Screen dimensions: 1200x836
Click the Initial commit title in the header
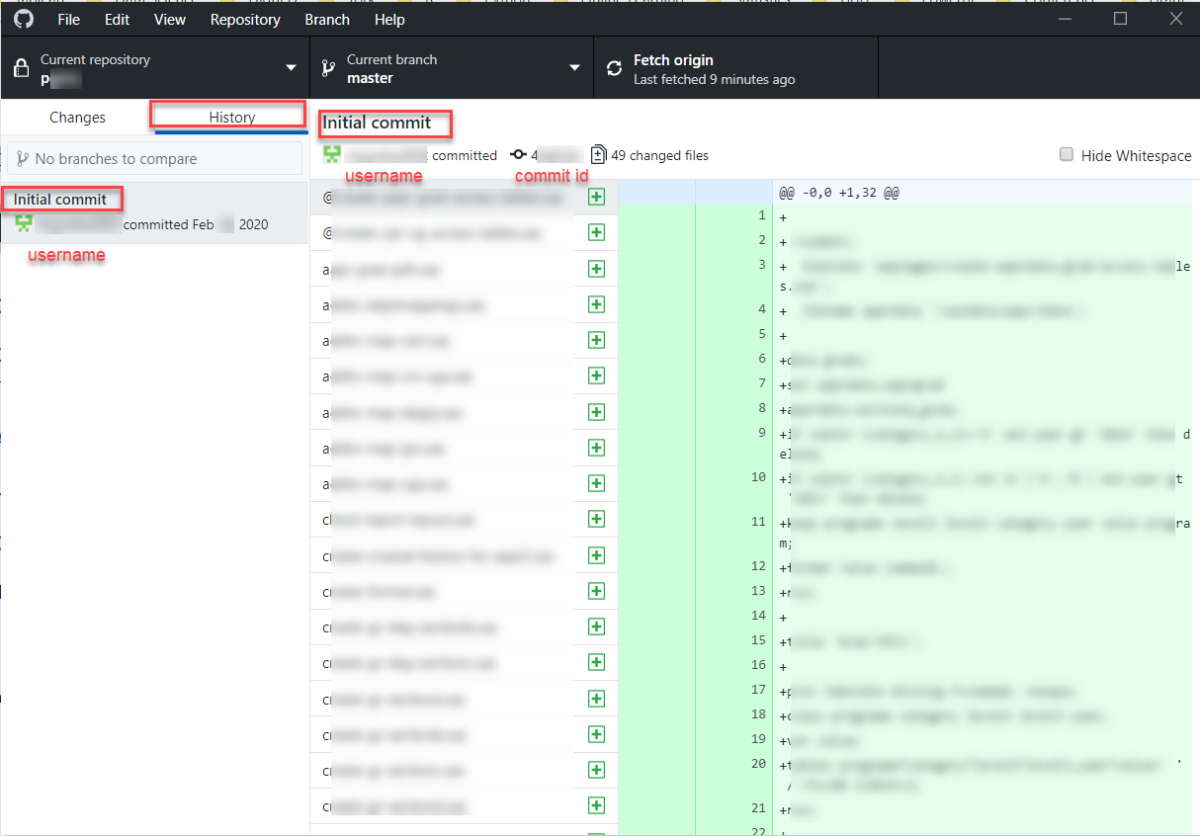376,123
